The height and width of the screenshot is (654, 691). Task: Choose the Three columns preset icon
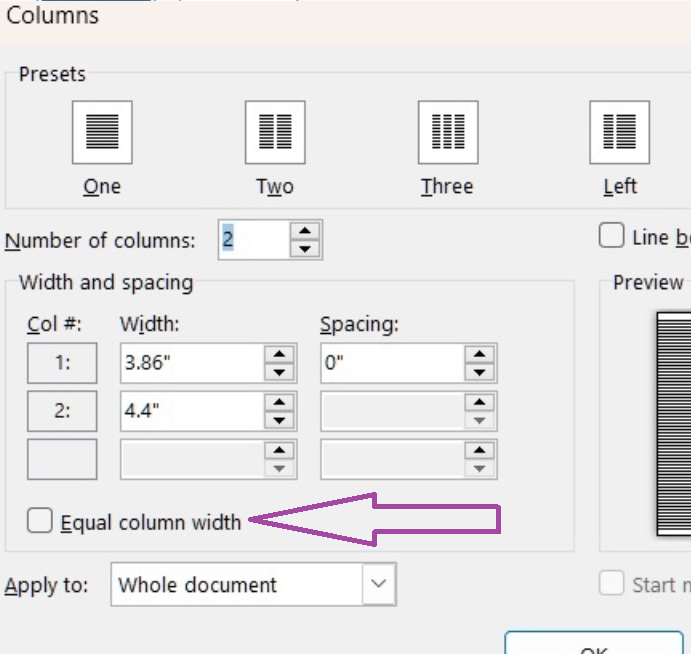pyautogui.click(x=448, y=132)
